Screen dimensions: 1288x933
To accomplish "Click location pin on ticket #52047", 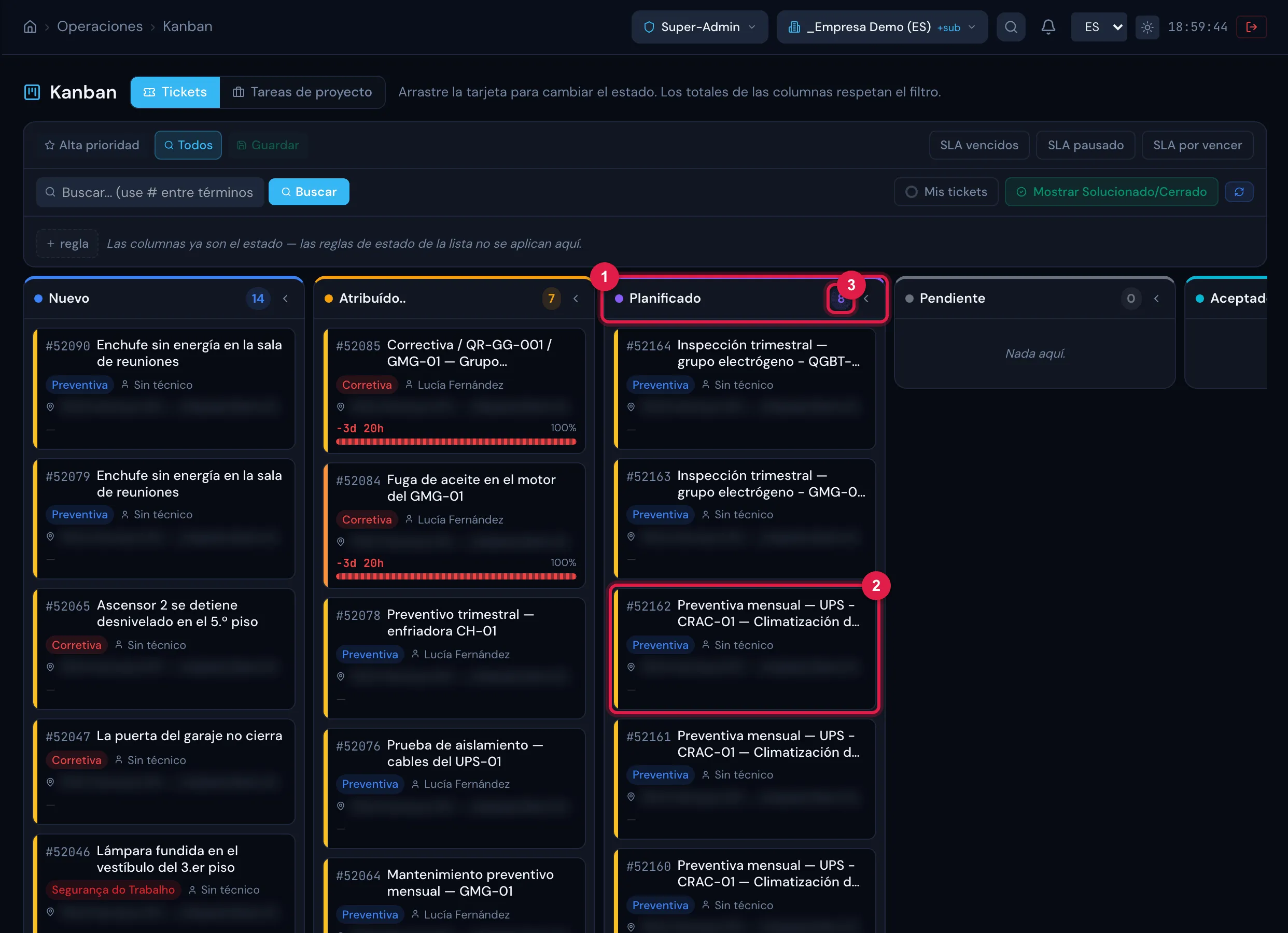I will pos(50,782).
